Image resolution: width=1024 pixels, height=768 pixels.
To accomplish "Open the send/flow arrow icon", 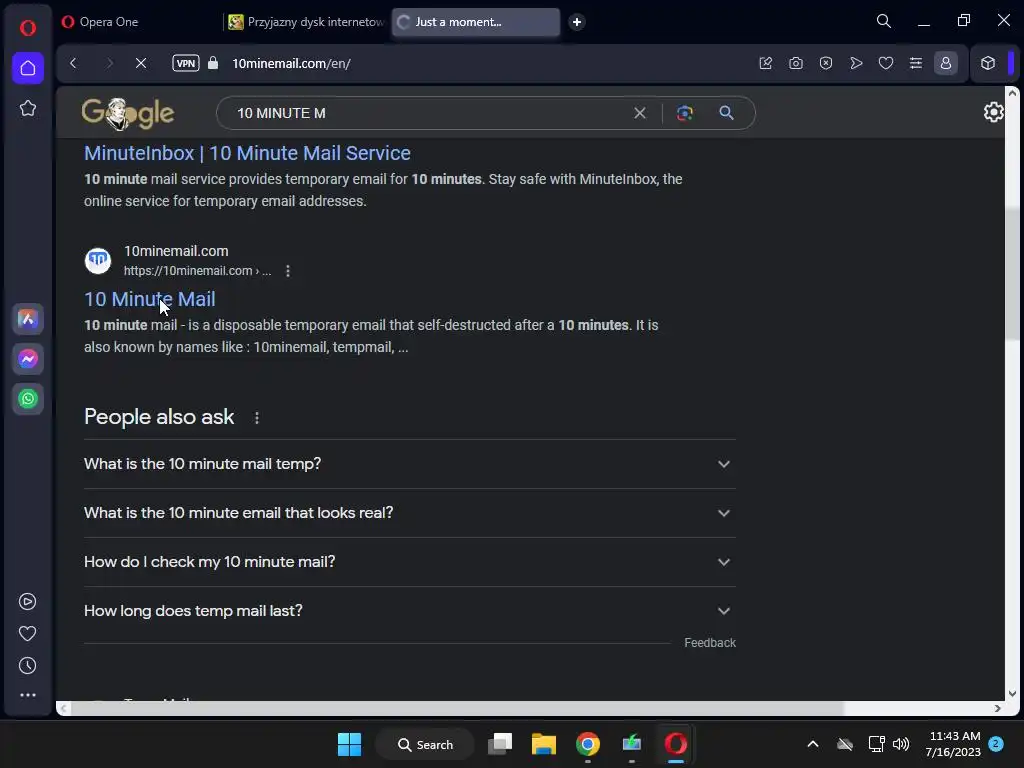I will coord(856,63).
